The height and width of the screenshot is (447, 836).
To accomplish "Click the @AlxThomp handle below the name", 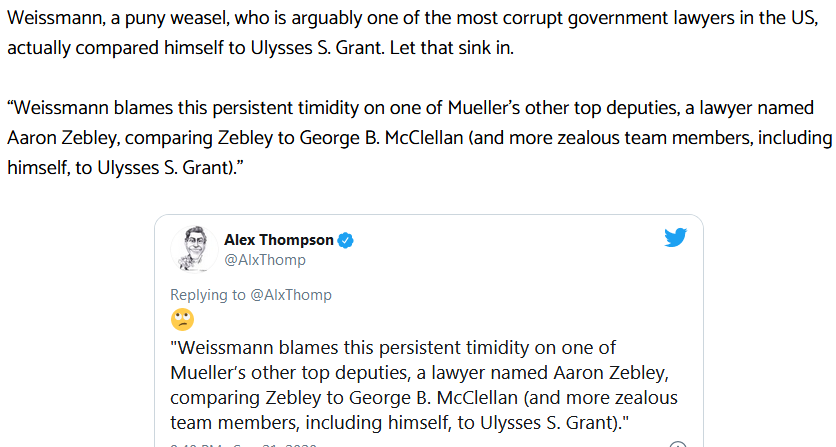I will [x=265, y=260].
